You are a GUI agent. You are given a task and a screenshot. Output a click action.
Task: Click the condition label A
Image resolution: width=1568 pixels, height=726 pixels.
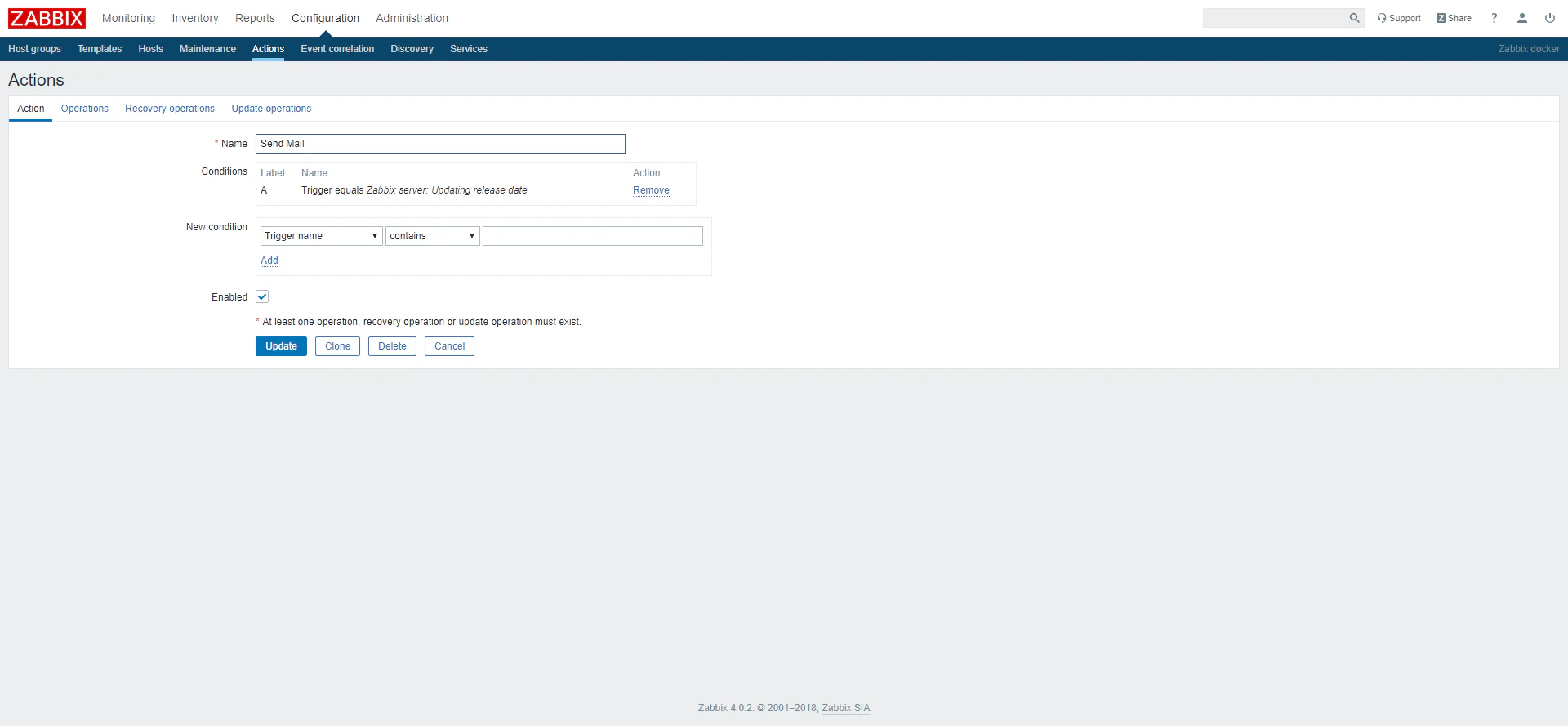[x=264, y=190]
